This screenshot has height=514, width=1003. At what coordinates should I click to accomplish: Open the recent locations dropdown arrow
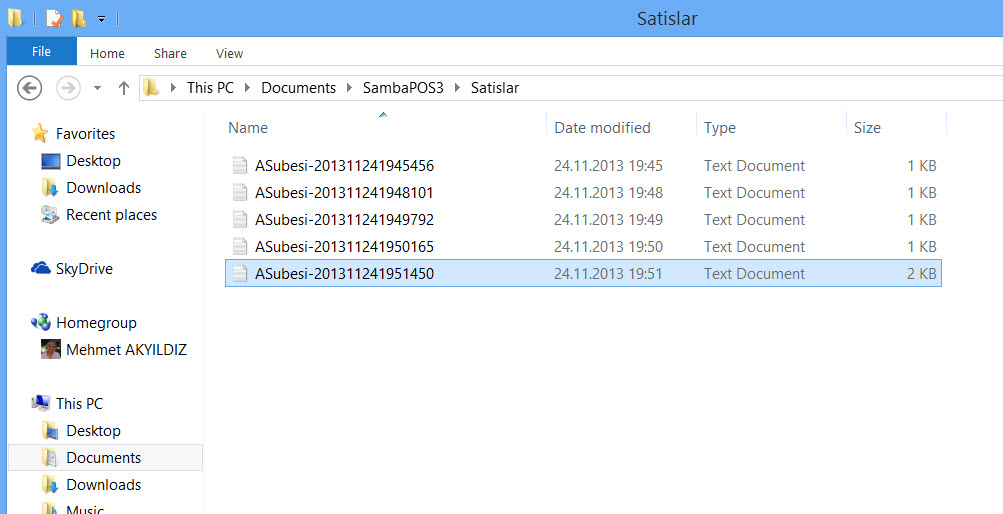[x=97, y=88]
